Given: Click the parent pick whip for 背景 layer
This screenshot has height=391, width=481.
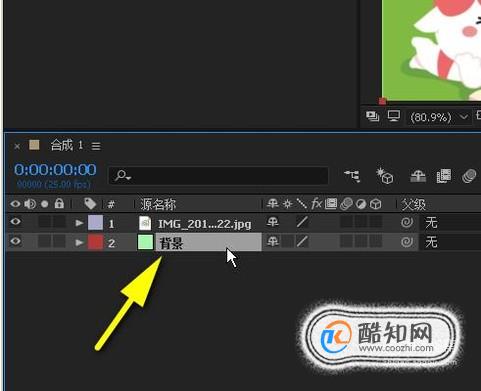Looking at the screenshot, I should 407,242.
